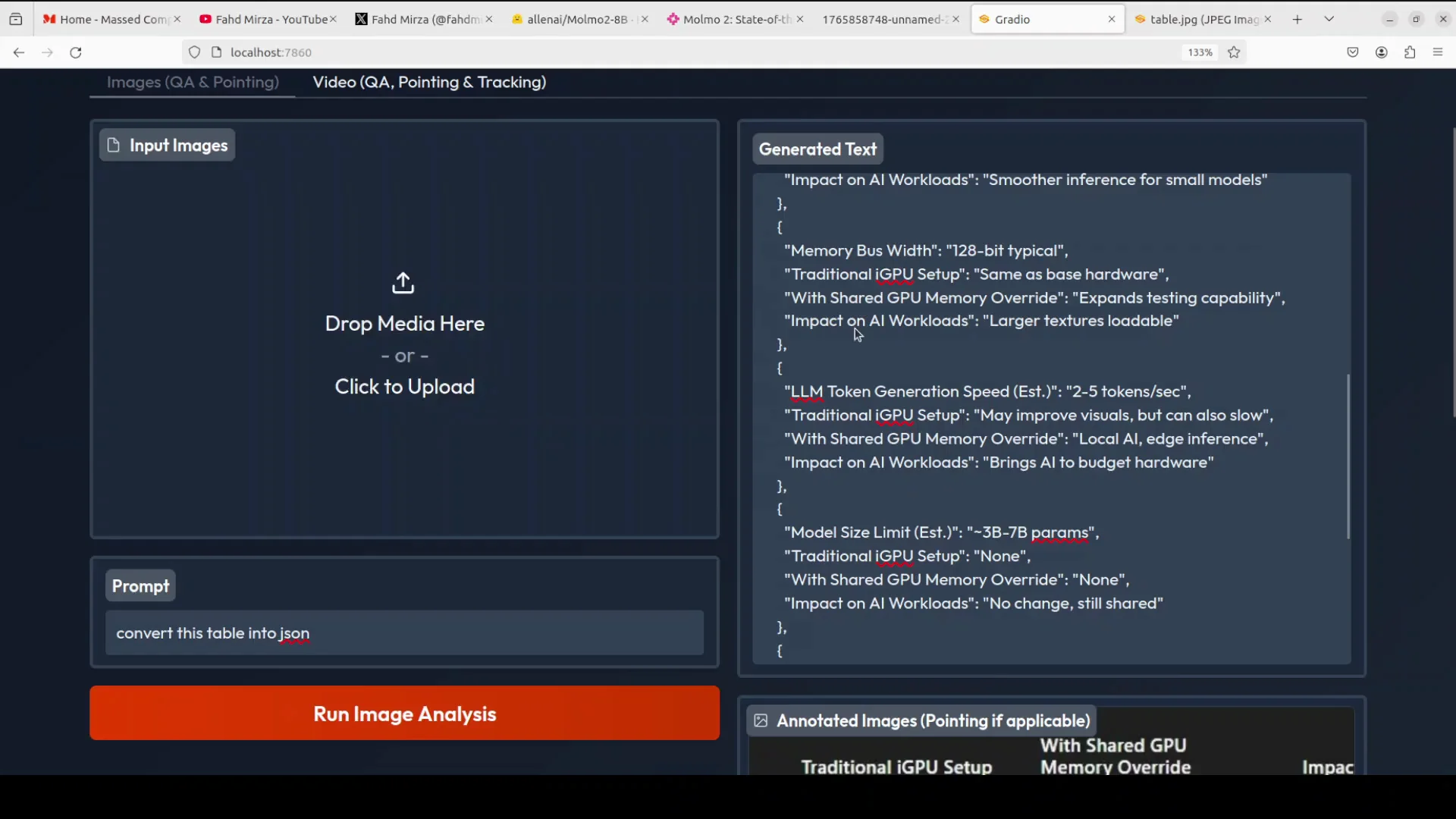Viewport: 1456px width, 819px height.
Task: Click the upload arrow icon in the drop area
Action: [403, 283]
